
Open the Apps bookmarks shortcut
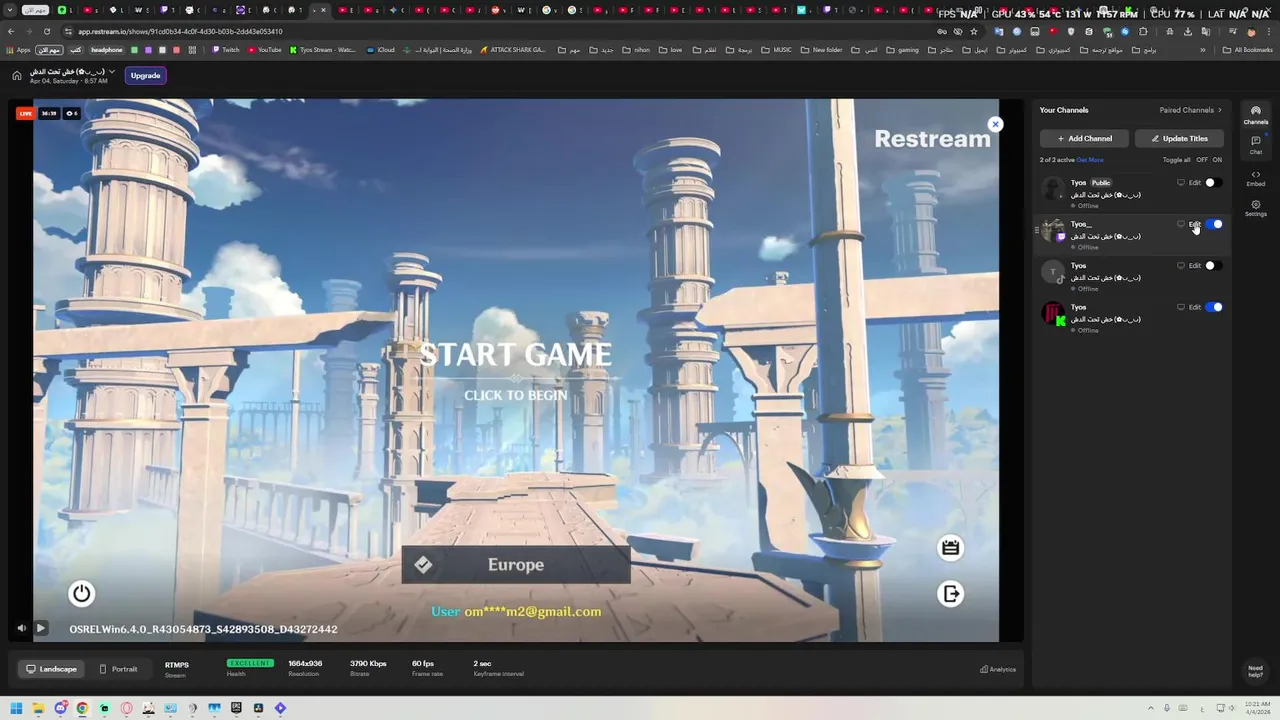click(x=19, y=50)
